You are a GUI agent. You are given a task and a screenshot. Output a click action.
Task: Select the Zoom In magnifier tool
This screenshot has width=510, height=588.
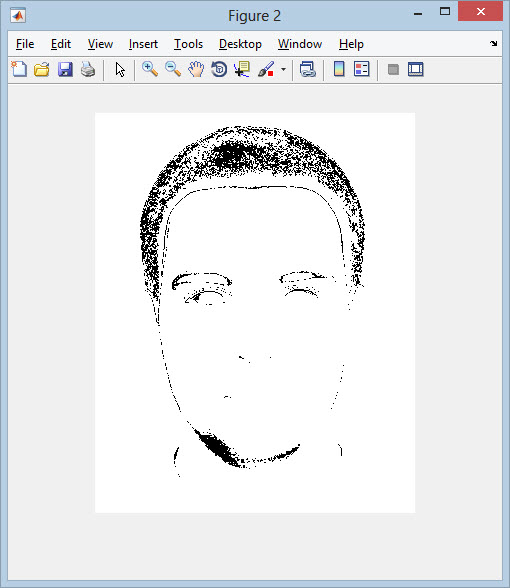click(150, 69)
